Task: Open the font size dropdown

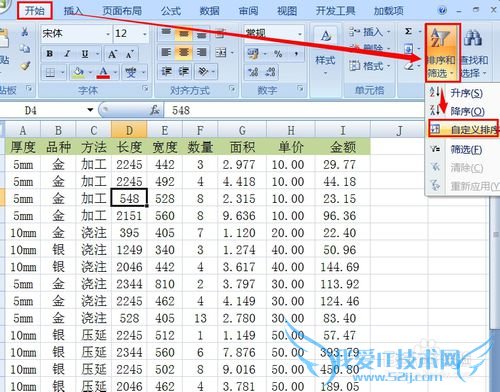Action: (x=145, y=34)
